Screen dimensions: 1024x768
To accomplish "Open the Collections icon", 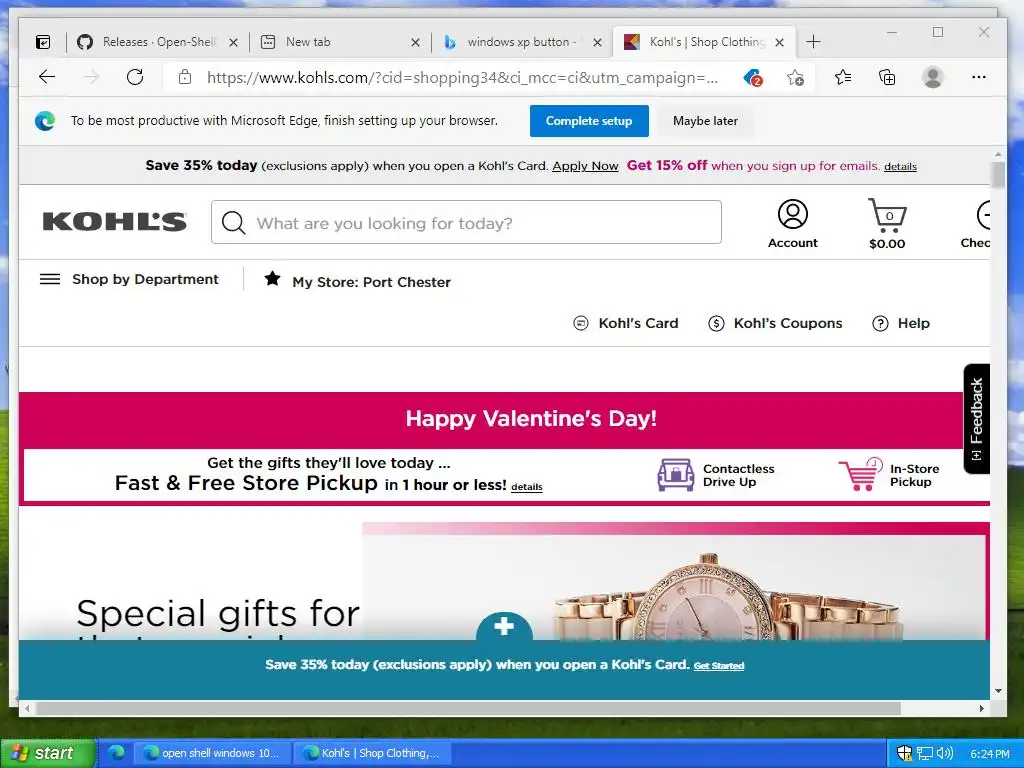I will (887, 78).
